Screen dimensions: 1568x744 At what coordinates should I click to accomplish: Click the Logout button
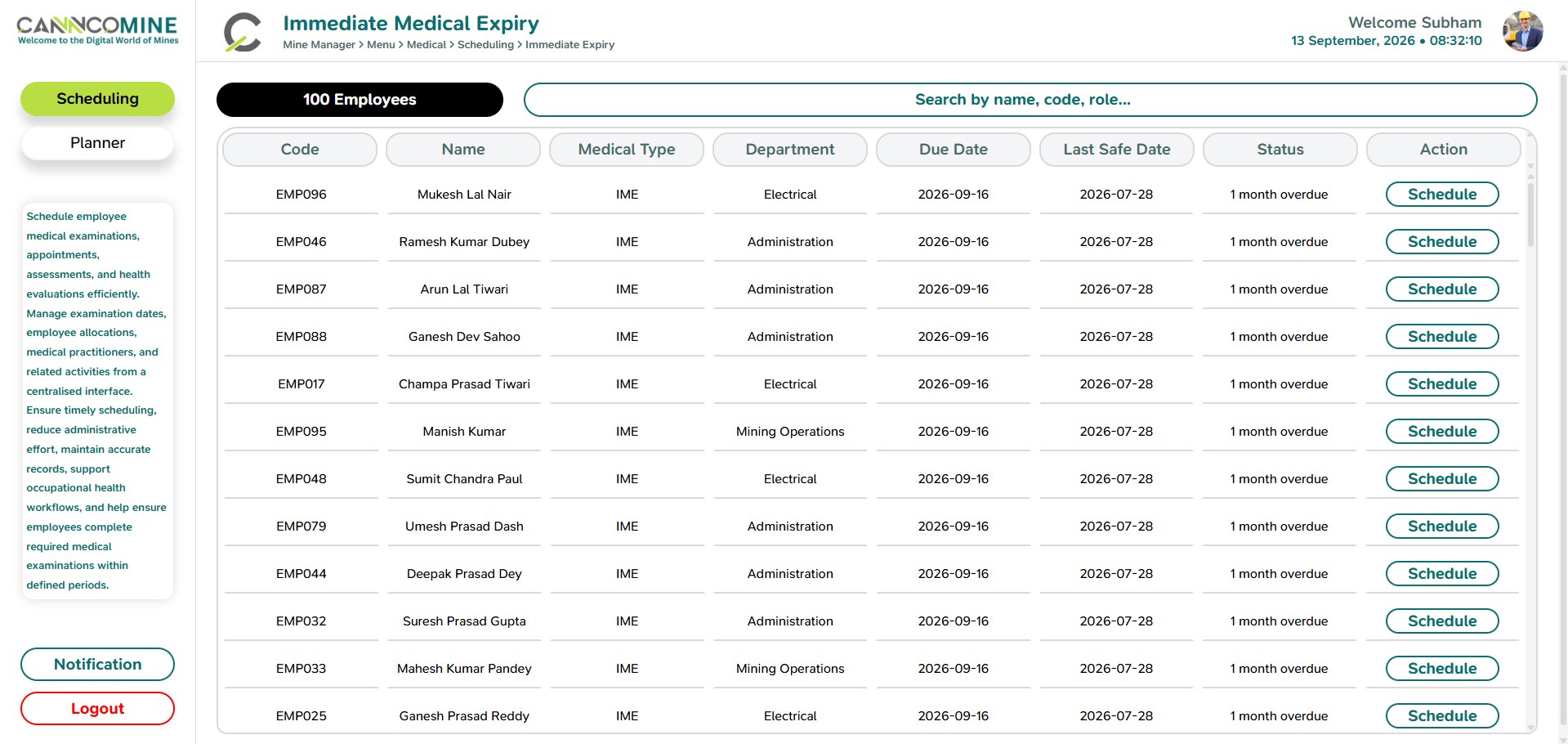[x=97, y=709]
